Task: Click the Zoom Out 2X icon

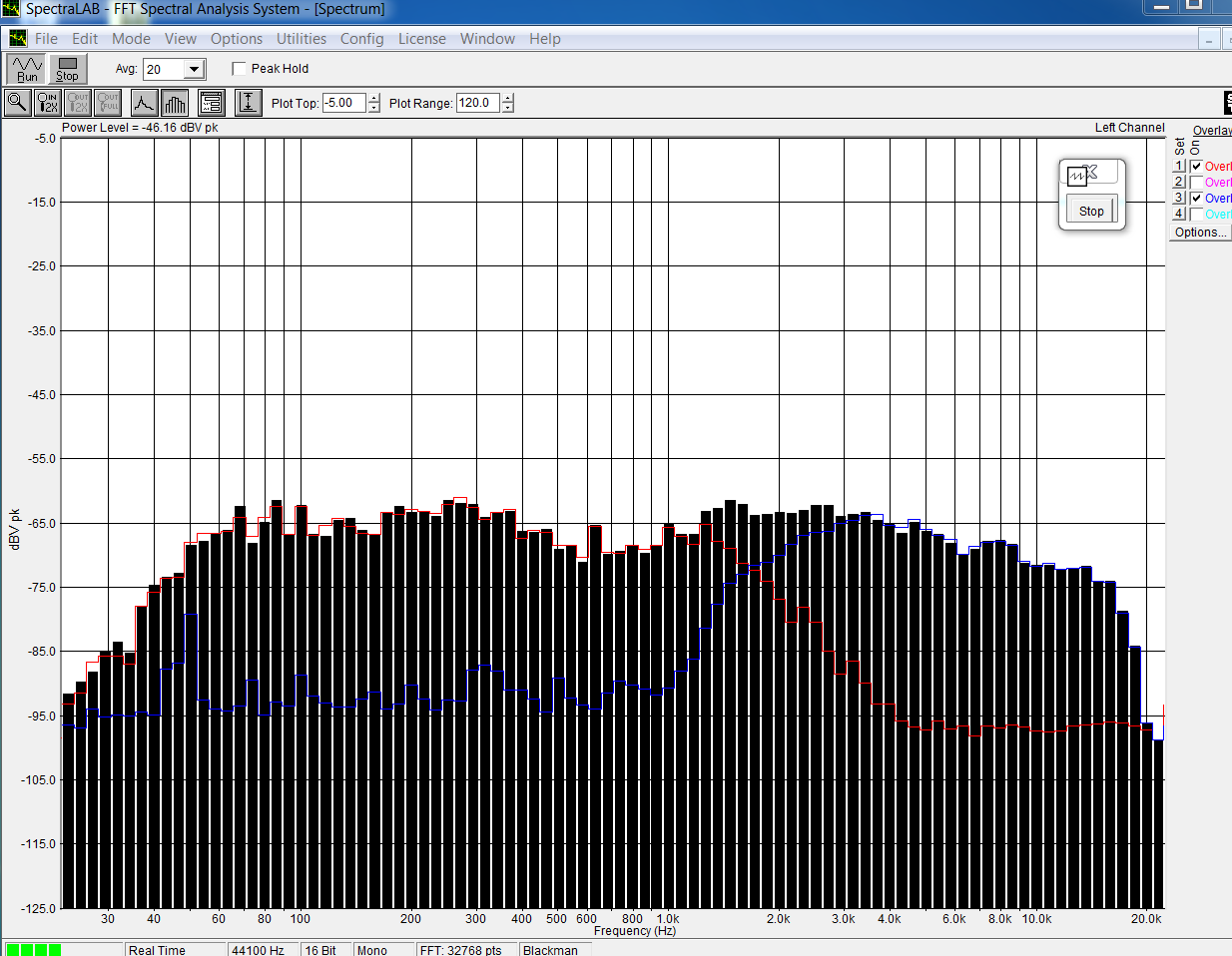Action: click(77, 102)
